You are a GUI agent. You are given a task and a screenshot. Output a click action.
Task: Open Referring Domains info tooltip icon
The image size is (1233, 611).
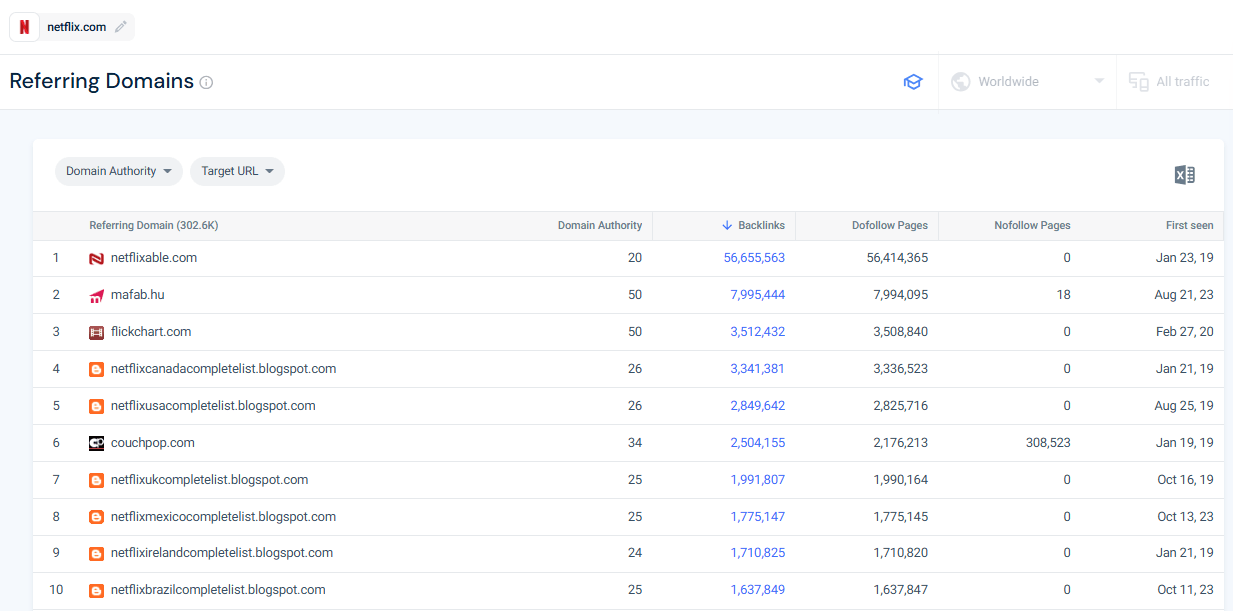coord(206,83)
